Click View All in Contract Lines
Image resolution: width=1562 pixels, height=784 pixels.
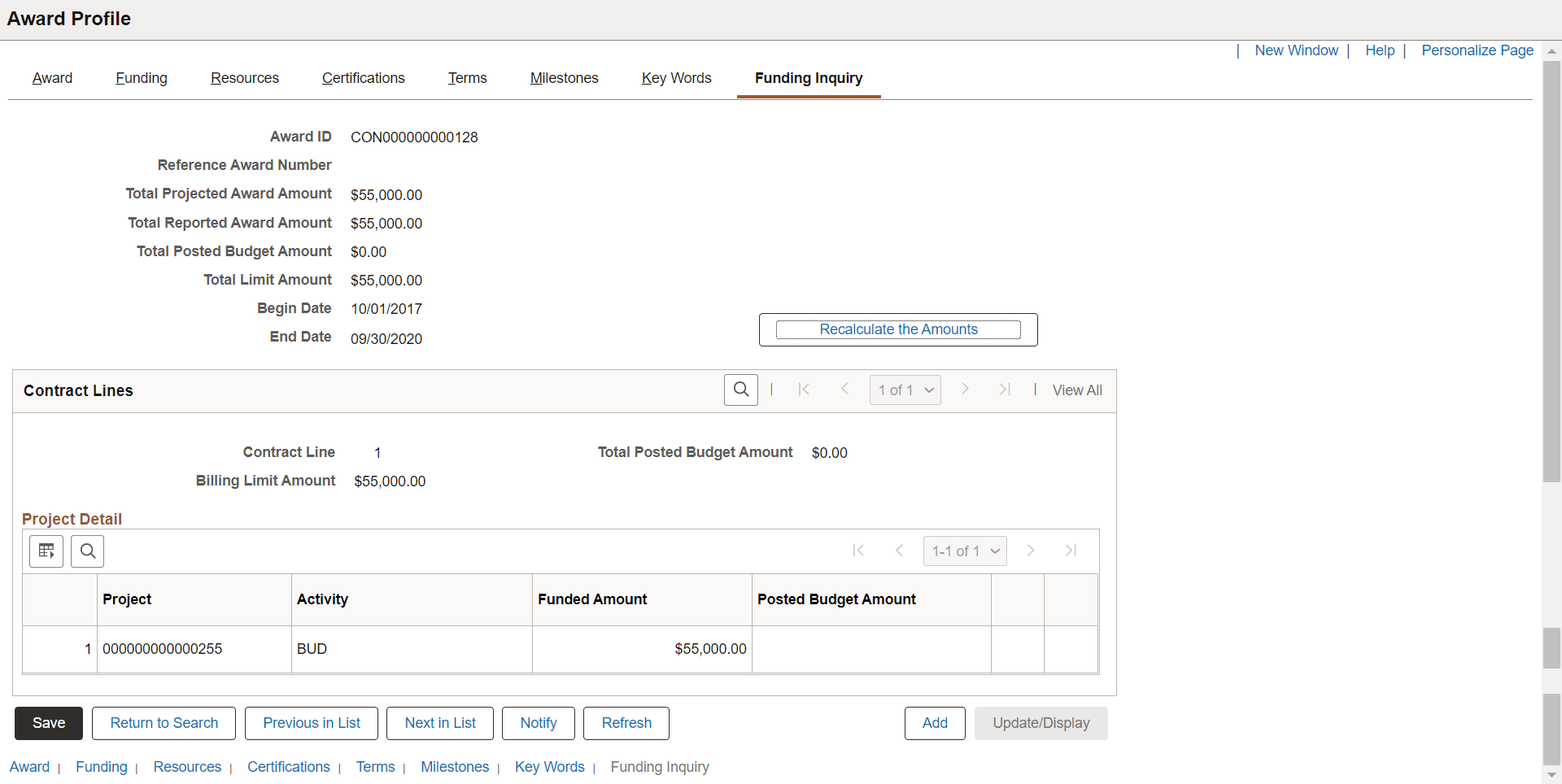point(1076,390)
